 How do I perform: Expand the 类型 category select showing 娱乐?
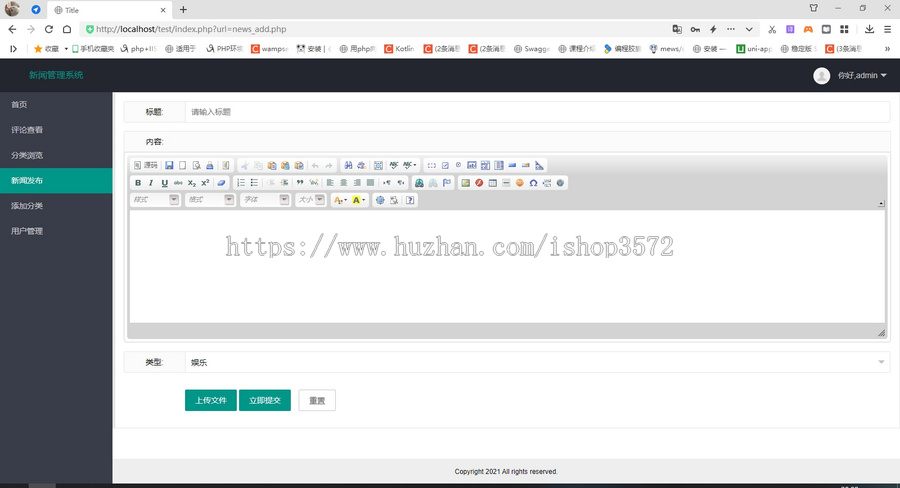537,362
